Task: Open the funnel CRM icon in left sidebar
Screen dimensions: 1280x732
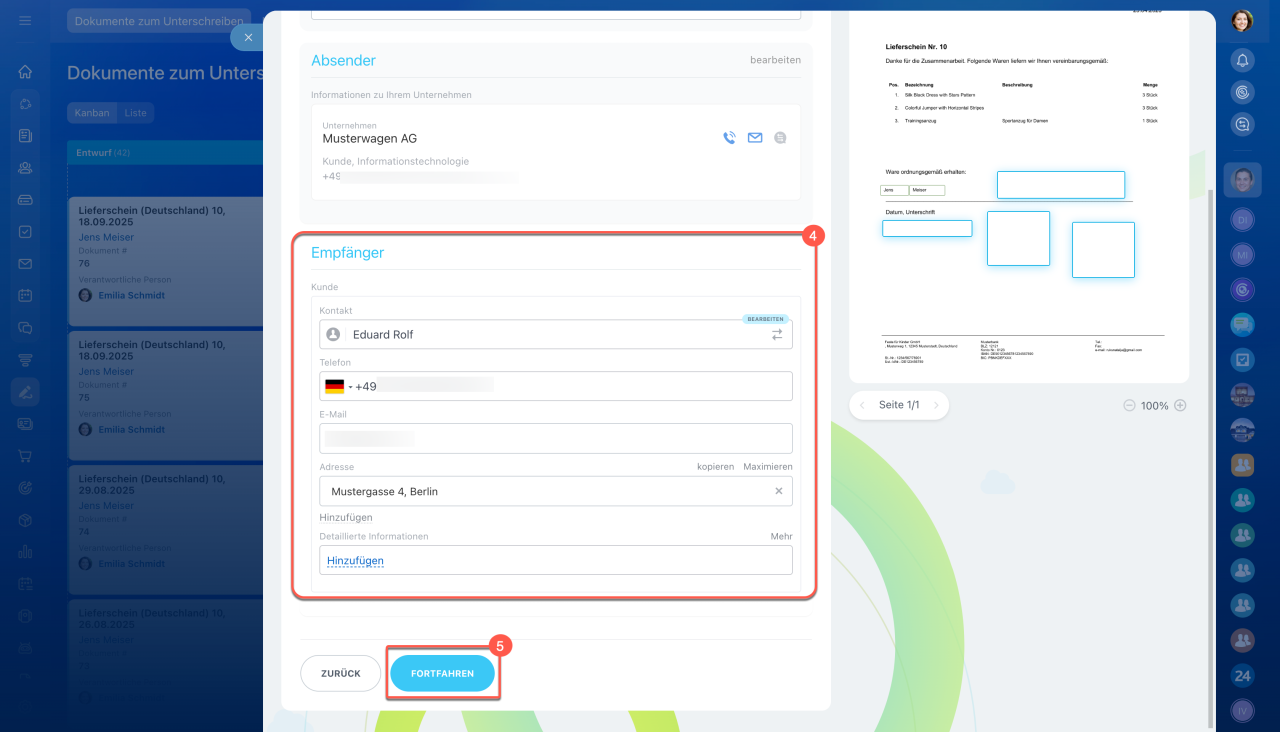Action: [x=25, y=360]
